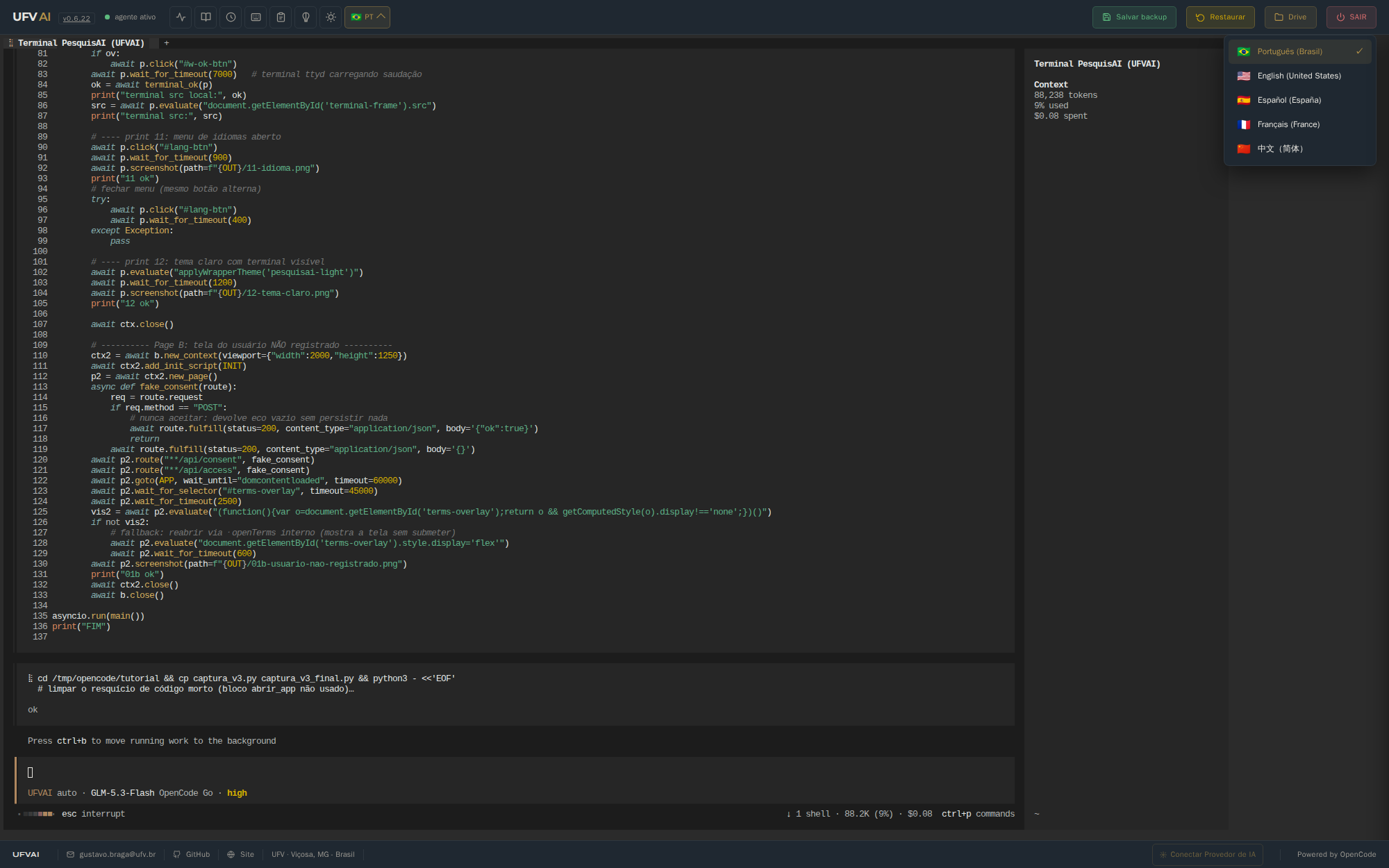Click the GLM-5.3-Flash model name
Image resolution: width=1389 pixels, height=868 pixels.
pos(122,793)
